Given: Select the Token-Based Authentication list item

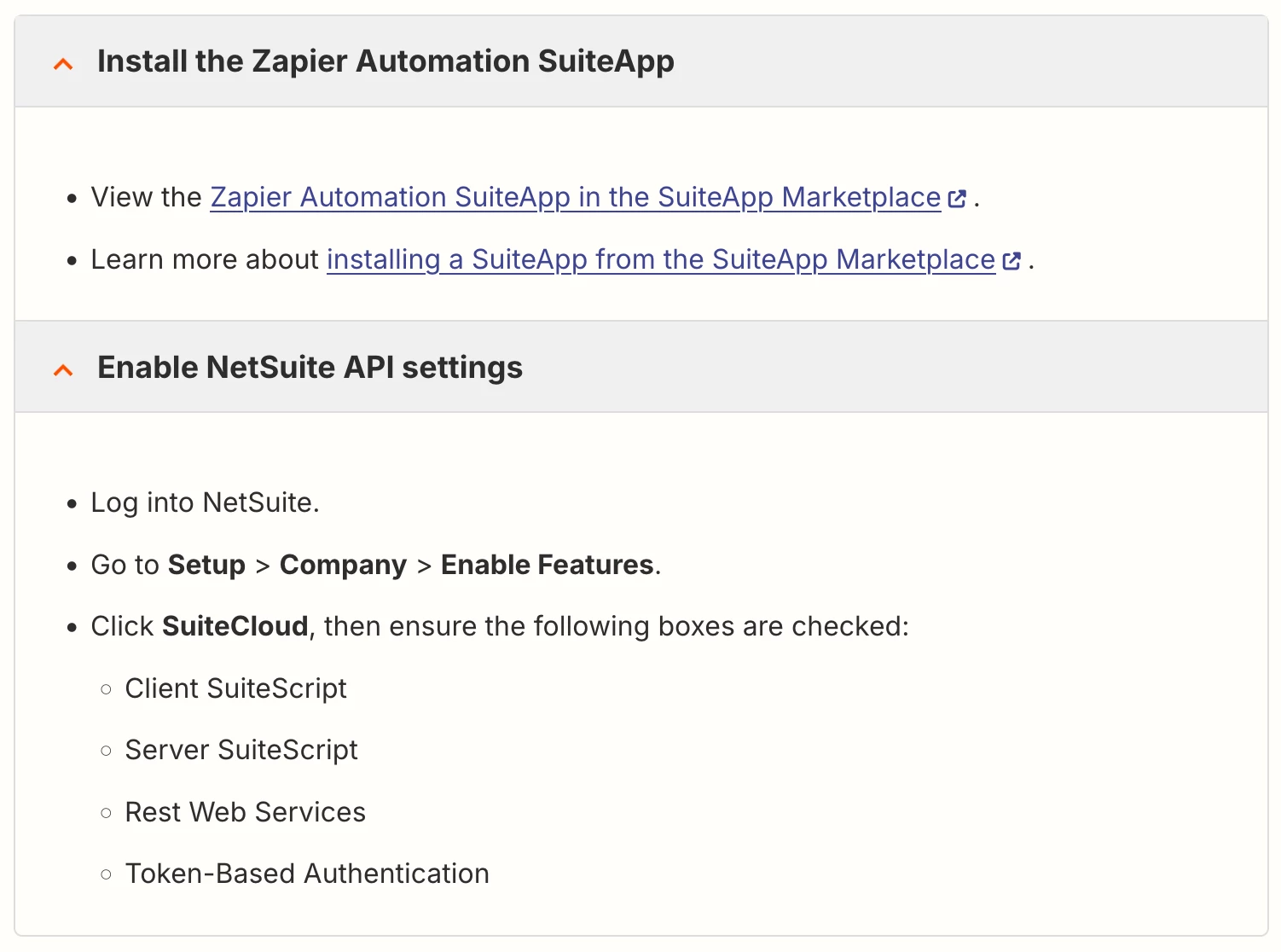Looking at the screenshot, I should click(307, 874).
